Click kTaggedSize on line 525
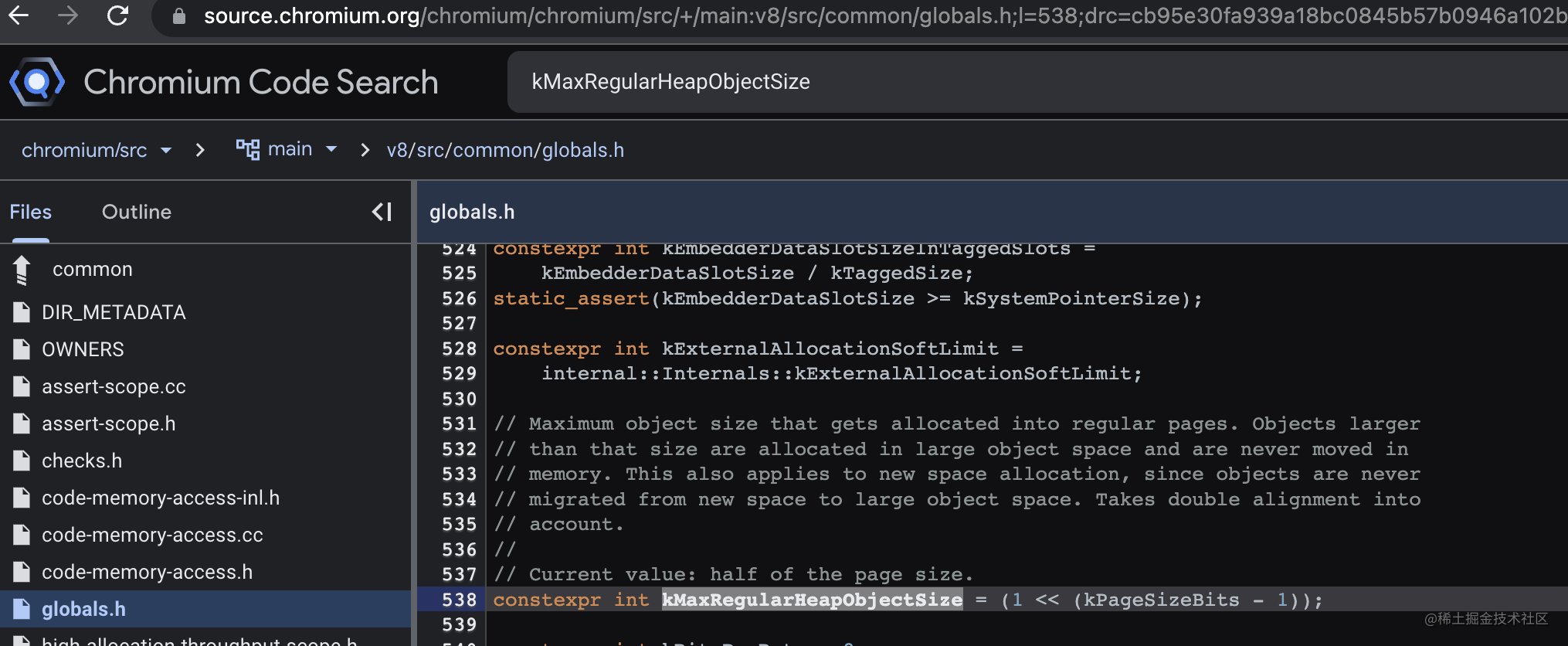1568x646 pixels. 897,273
